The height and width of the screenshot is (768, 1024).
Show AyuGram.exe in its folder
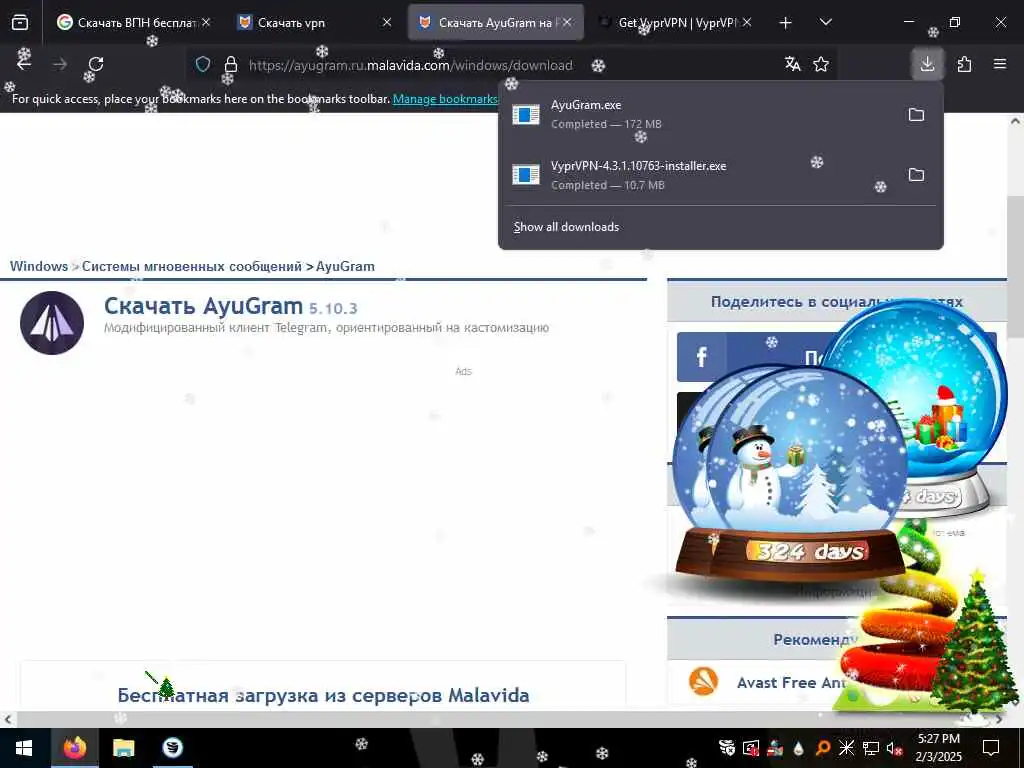[916, 115]
